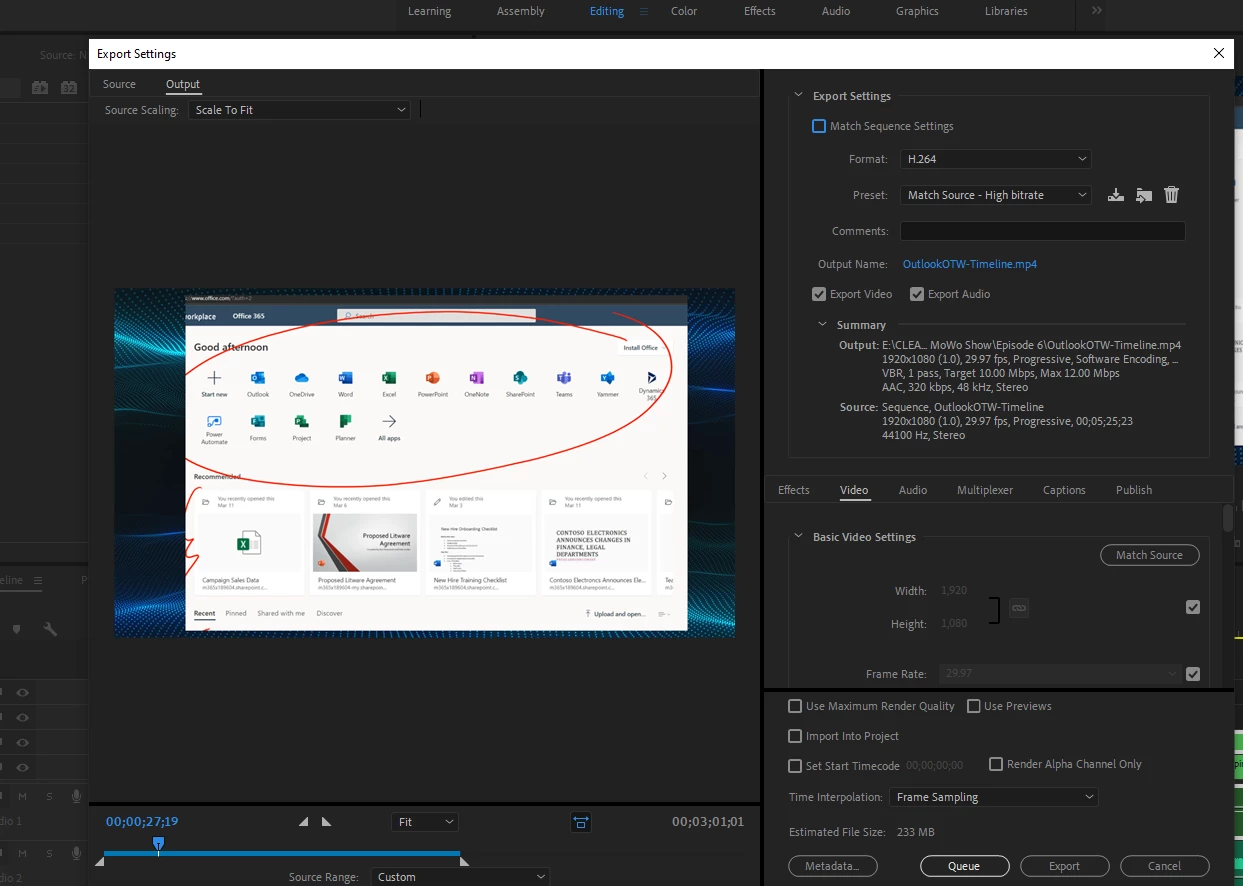Viewport: 1243px width, 886px height.
Task: Open the Format dropdown showing H.264
Action: [996, 159]
